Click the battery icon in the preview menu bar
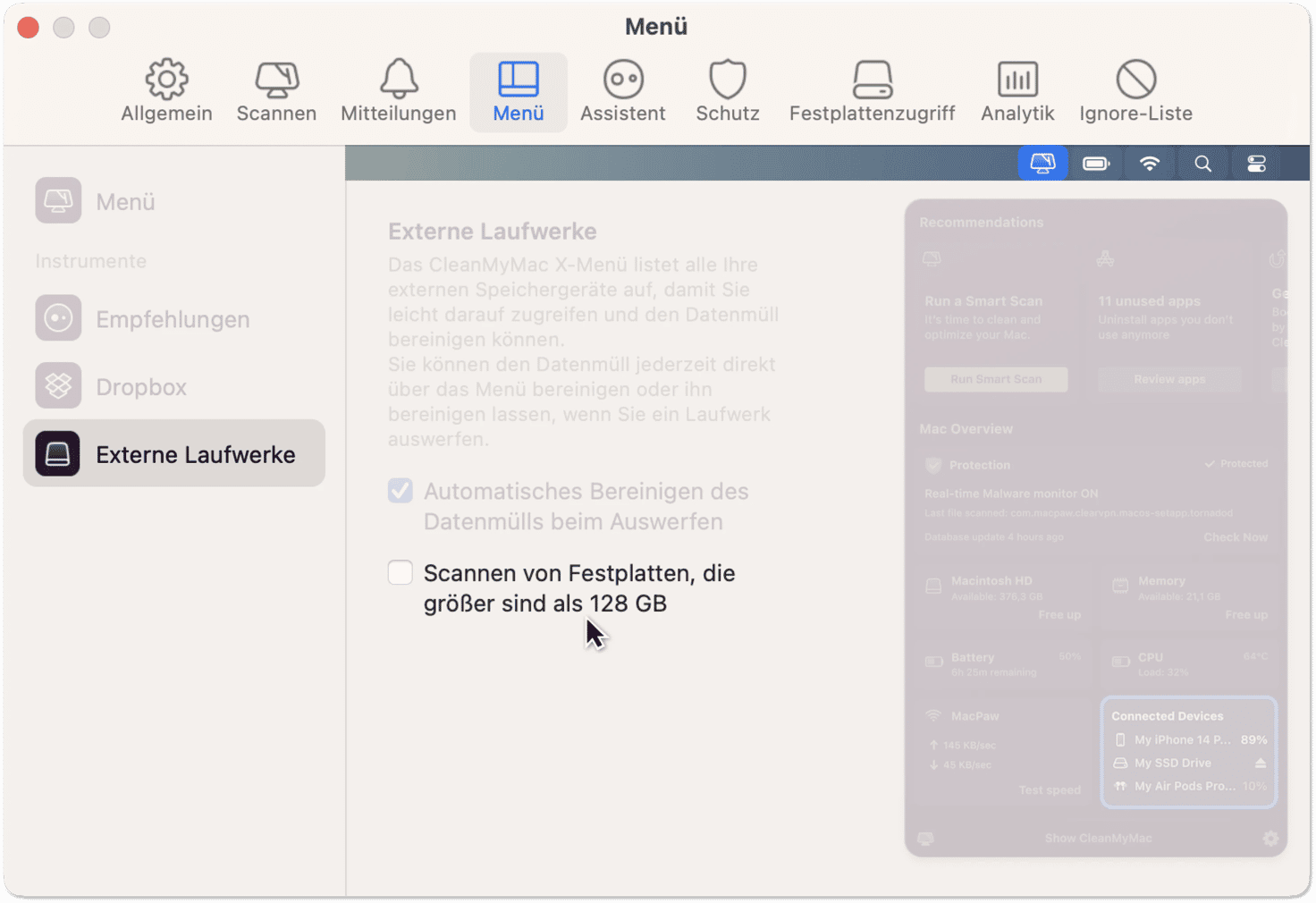Screen dimensions: 1316x903 pos(1096,164)
